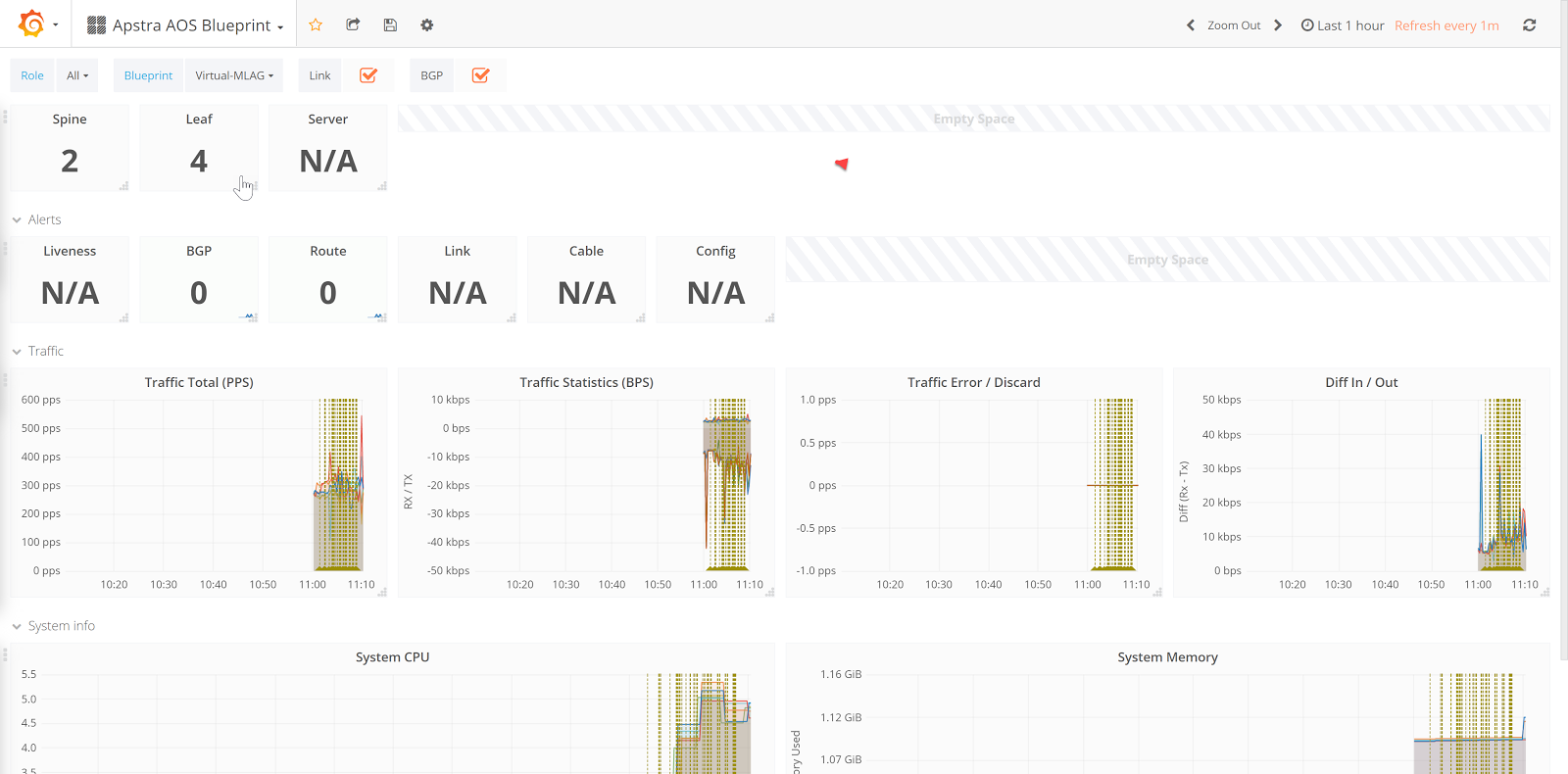Toggle the Link checkbox
This screenshot has width=1568, height=774.
368,75
